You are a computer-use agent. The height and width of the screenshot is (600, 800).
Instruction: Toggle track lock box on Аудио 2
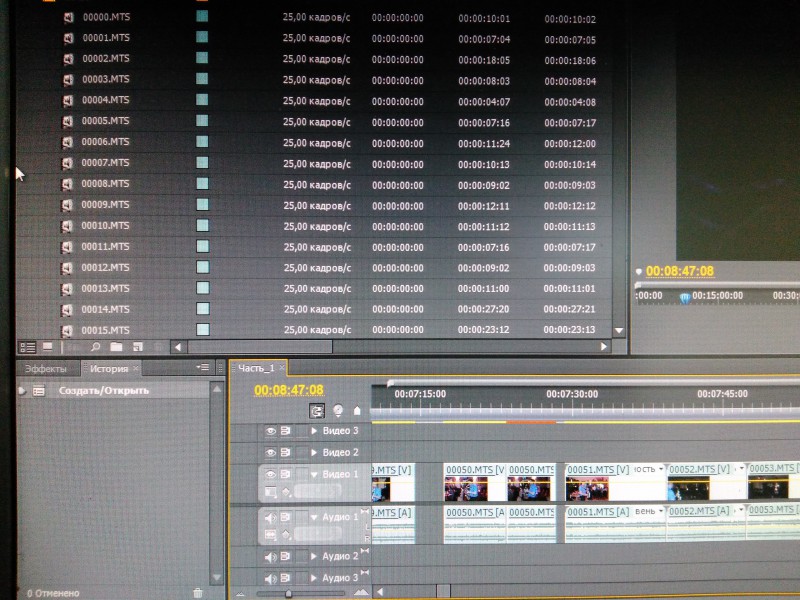point(302,556)
